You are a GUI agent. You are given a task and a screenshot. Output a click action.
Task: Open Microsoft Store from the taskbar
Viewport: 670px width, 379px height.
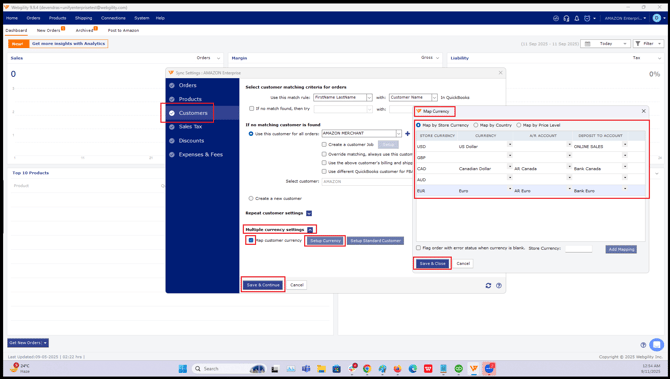(x=336, y=368)
